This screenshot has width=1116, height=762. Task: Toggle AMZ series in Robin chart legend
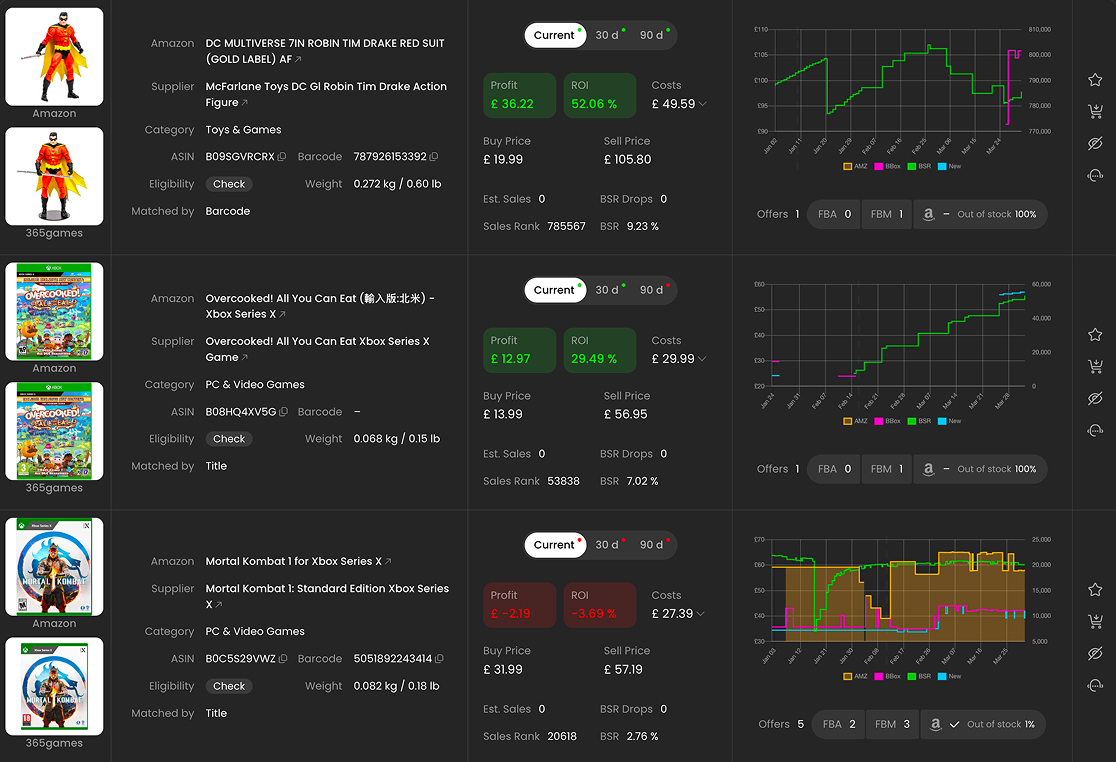coord(856,166)
